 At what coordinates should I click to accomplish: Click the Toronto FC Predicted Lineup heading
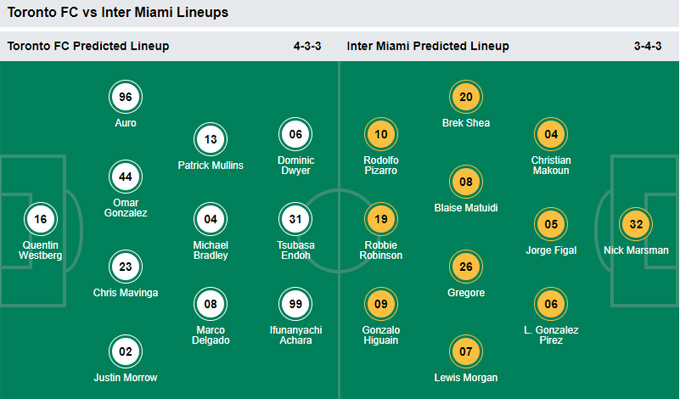[x=88, y=46]
